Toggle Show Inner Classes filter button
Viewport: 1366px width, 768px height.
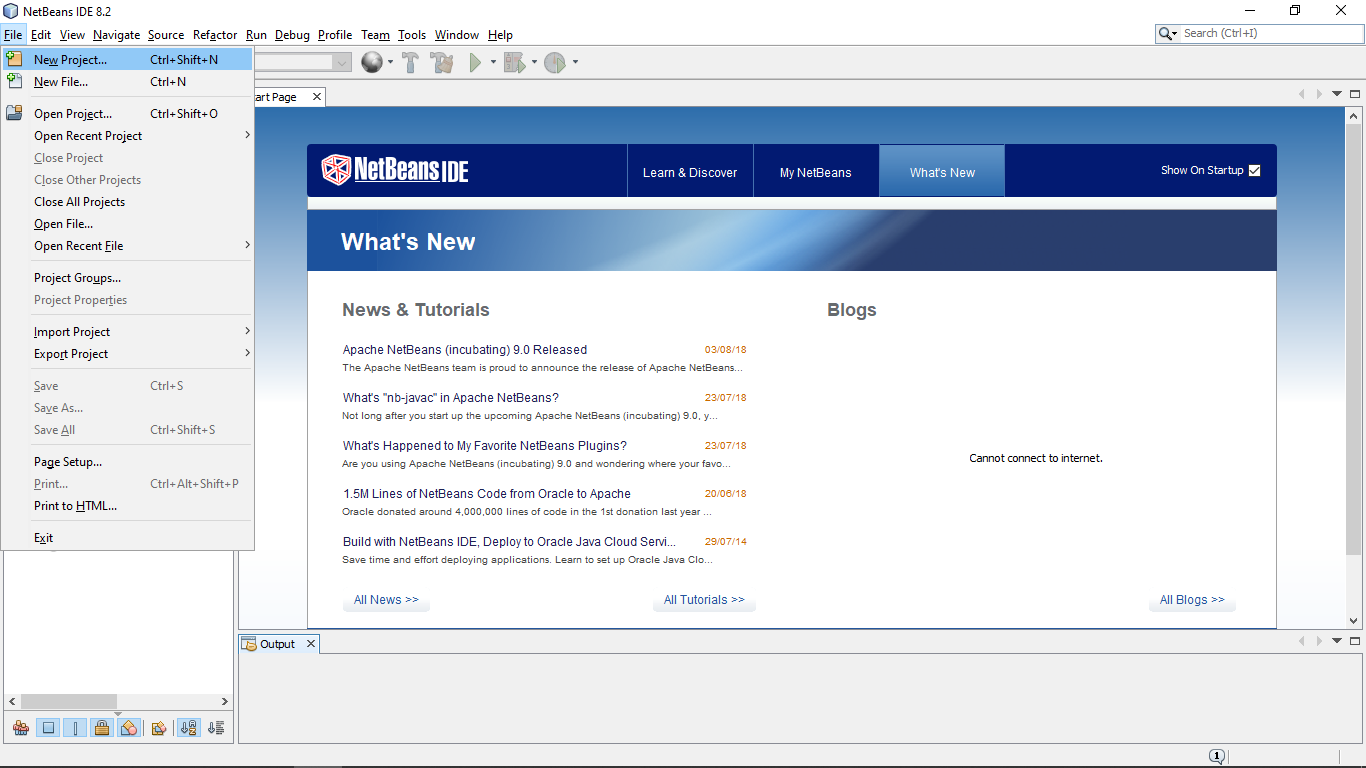[x=129, y=728]
